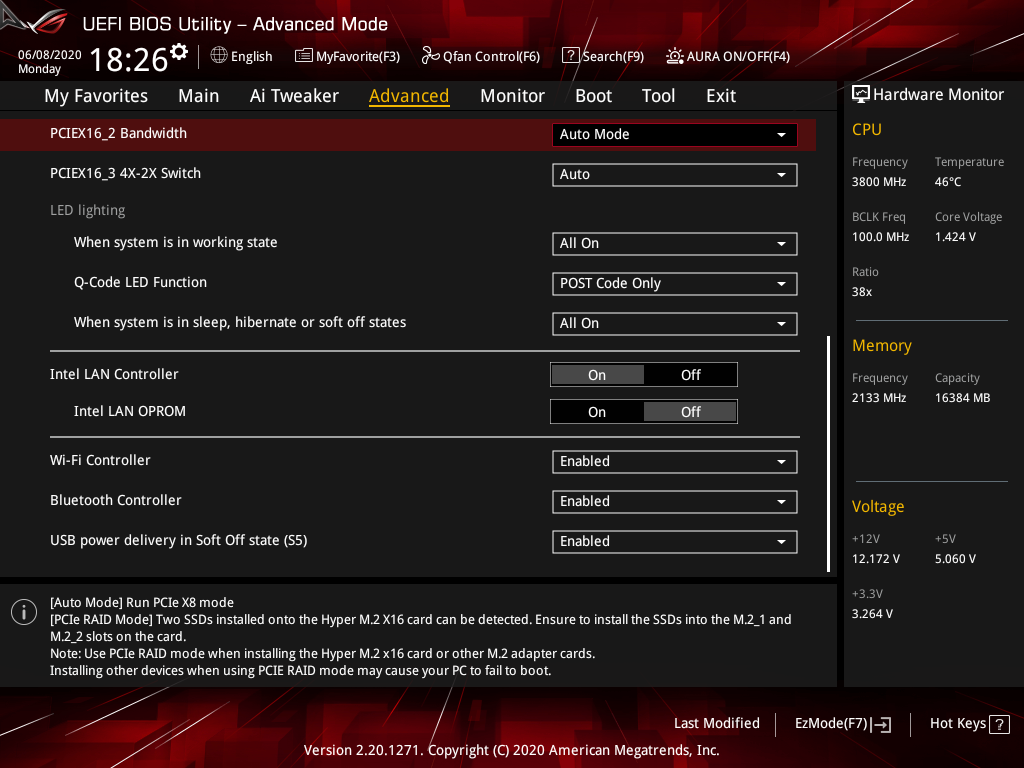
Task: Turn Intel LAN Controller Off
Action: tap(690, 375)
